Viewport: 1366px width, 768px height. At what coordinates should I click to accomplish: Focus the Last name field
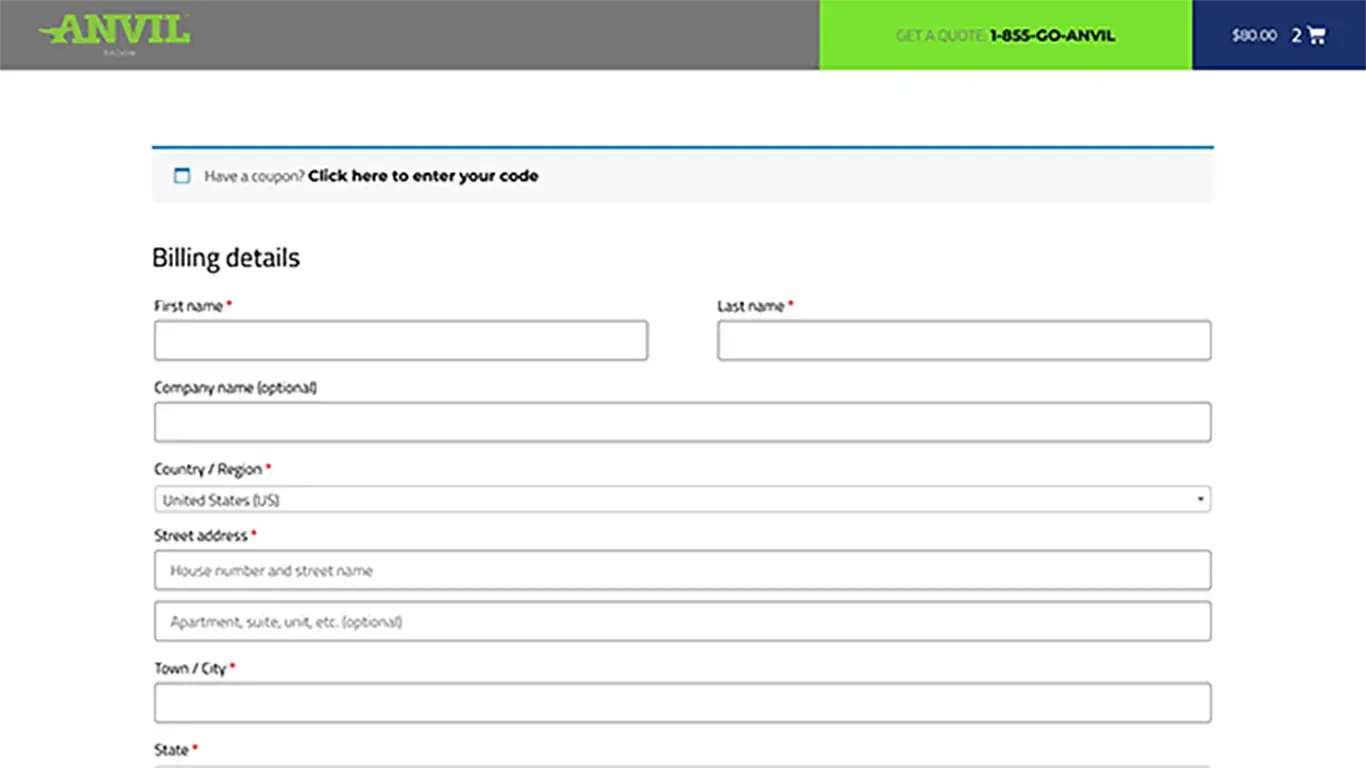pyautogui.click(x=964, y=340)
